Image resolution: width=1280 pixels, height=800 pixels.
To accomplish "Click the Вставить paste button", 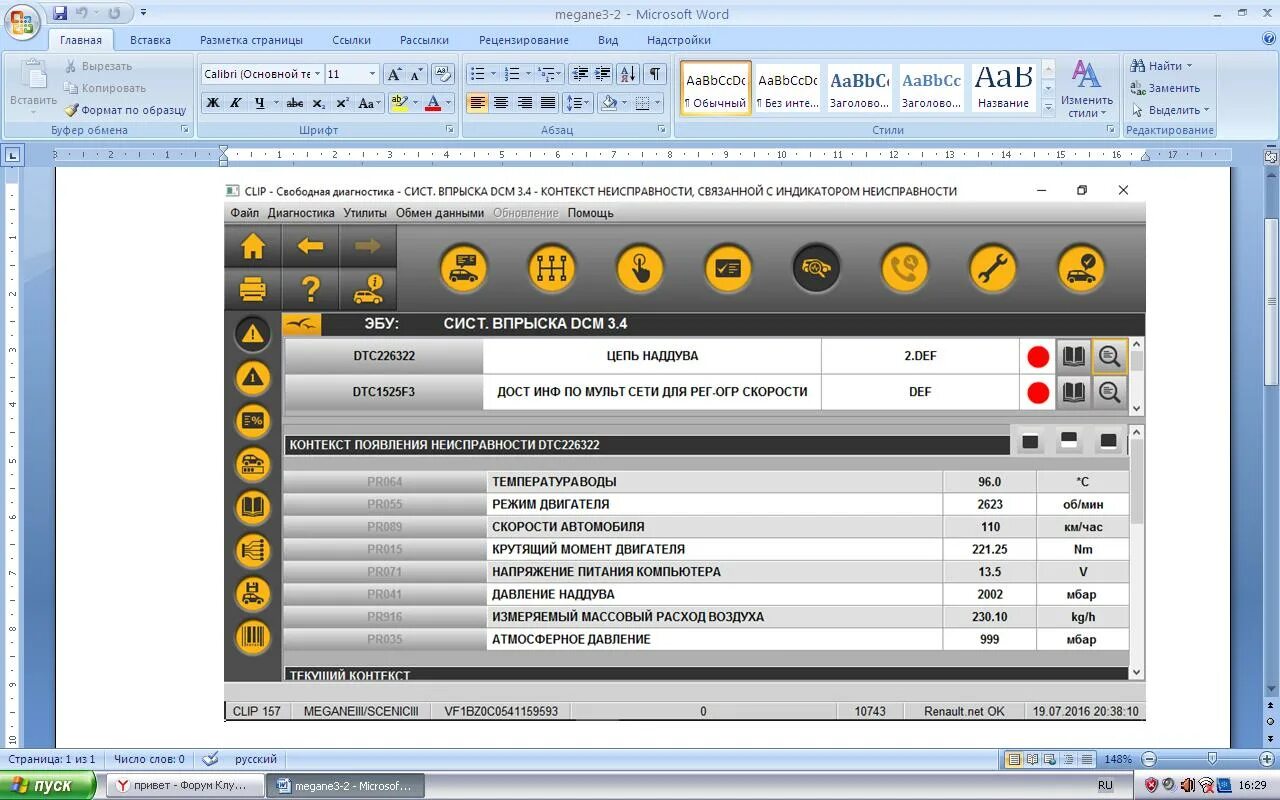I will pyautogui.click(x=33, y=85).
